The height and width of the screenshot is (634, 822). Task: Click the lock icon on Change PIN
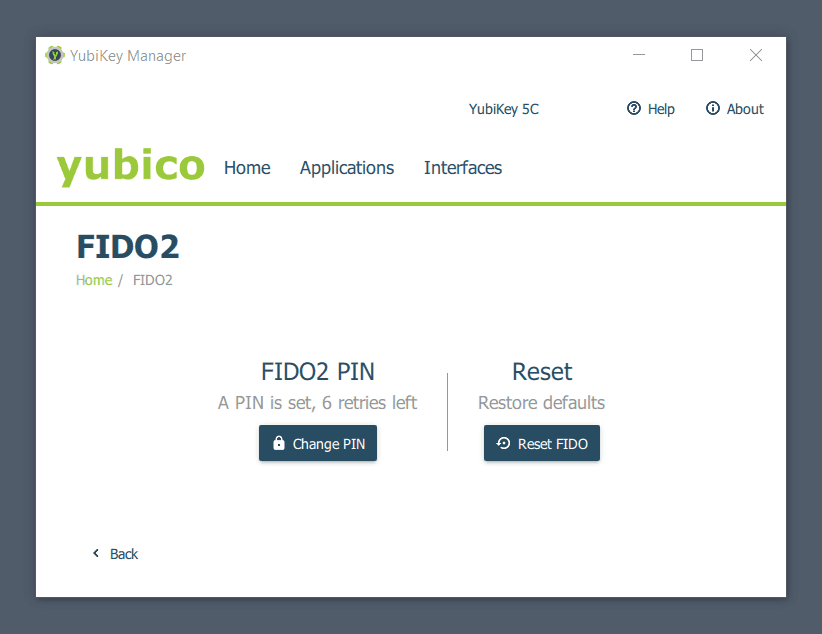[x=277, y=442]
